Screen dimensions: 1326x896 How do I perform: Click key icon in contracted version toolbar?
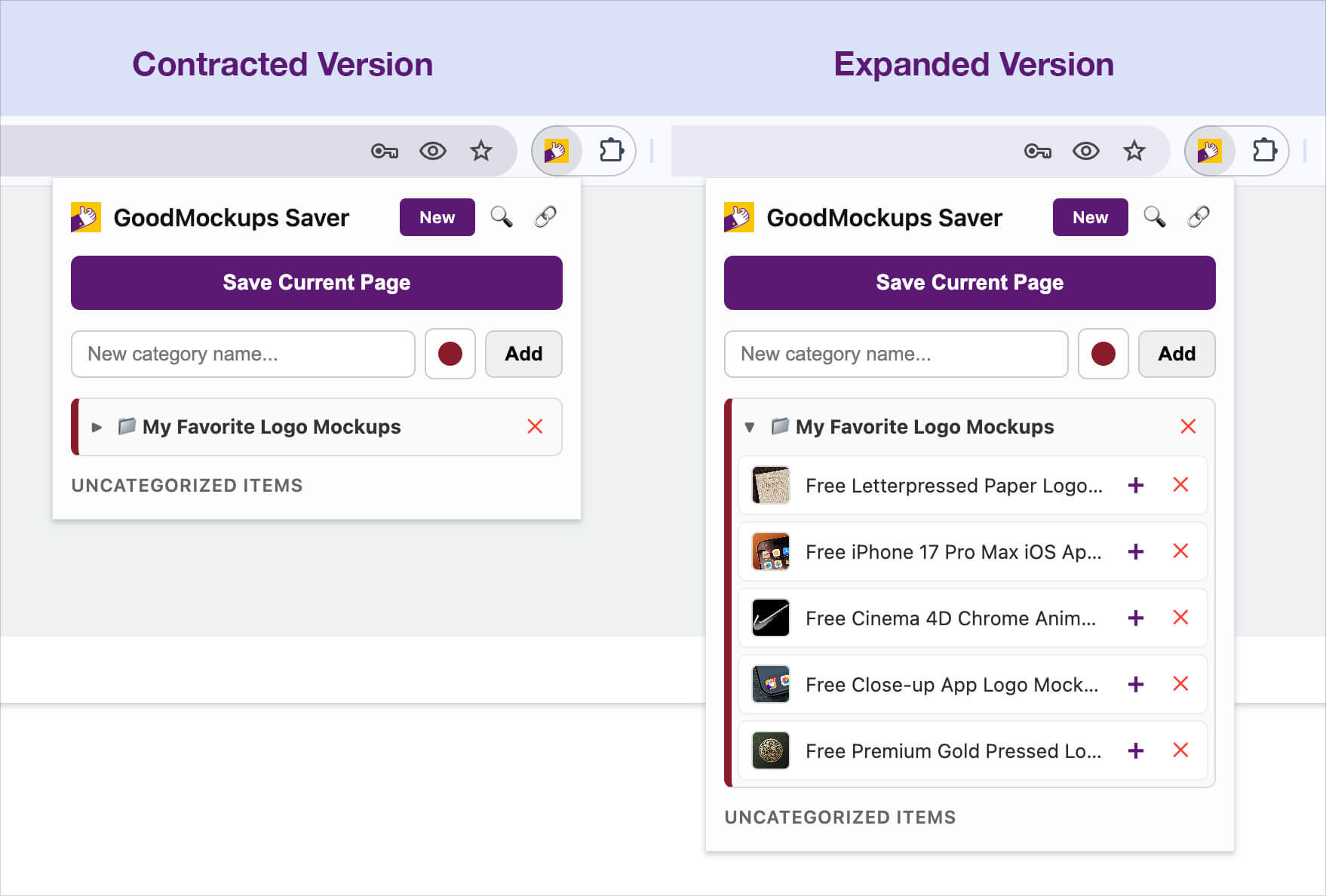click(385, 152)
